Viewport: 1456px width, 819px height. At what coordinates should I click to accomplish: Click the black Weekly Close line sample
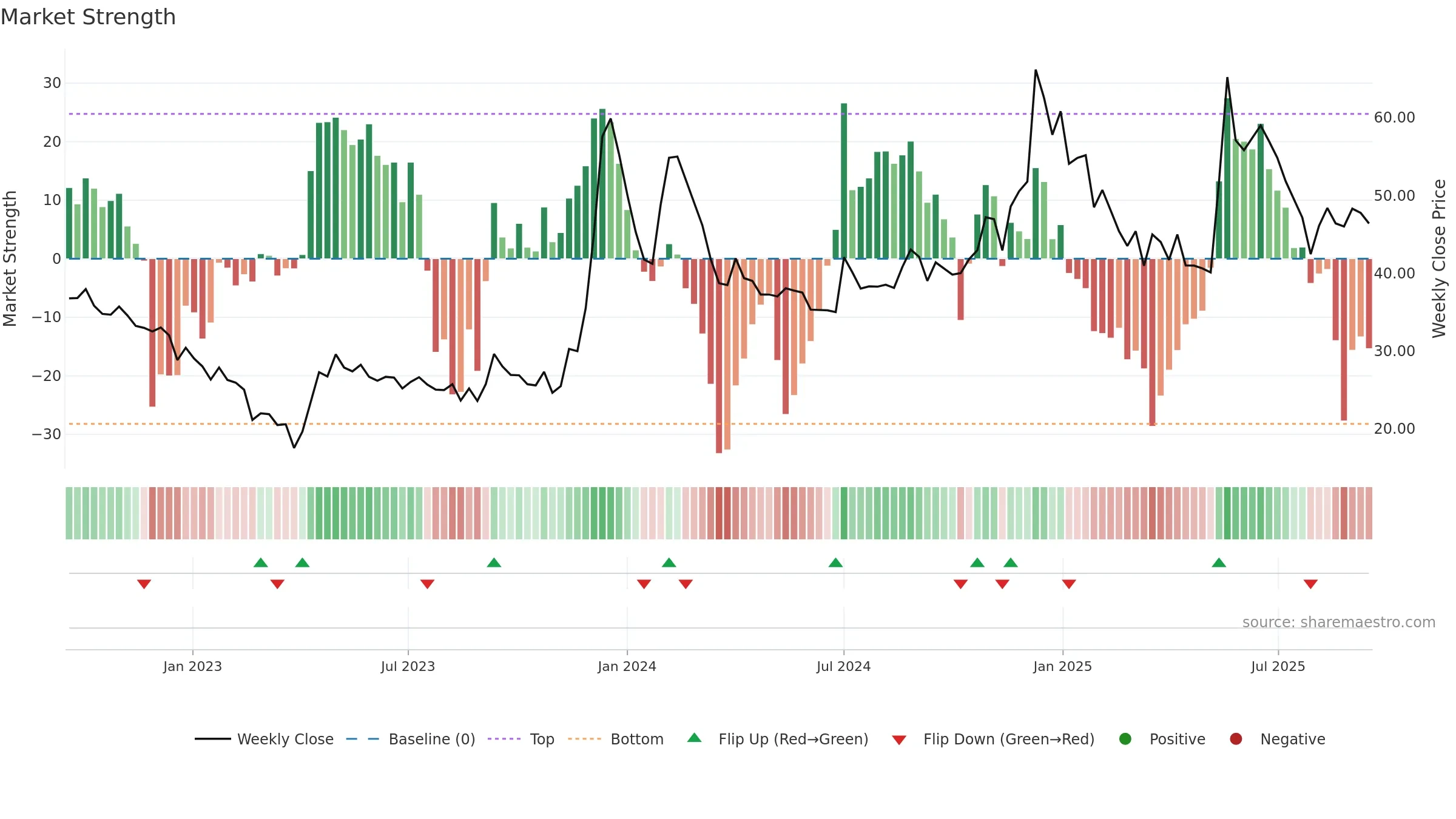(x=212, y=739)
